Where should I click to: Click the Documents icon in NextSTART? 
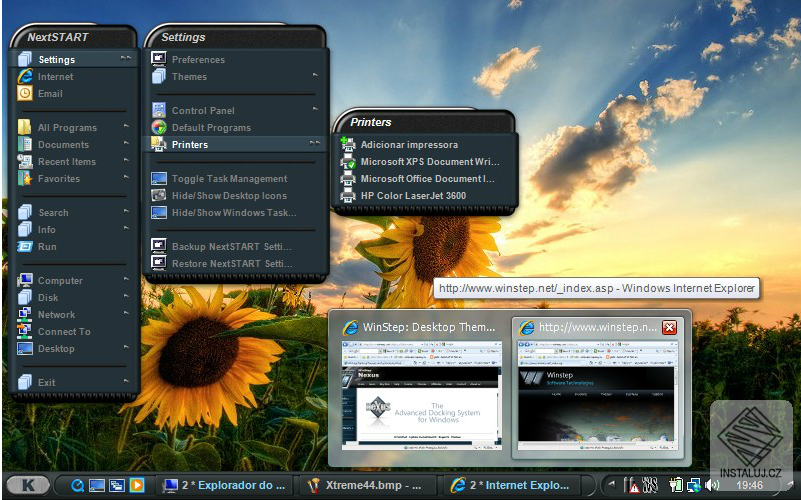coord(25,145)
